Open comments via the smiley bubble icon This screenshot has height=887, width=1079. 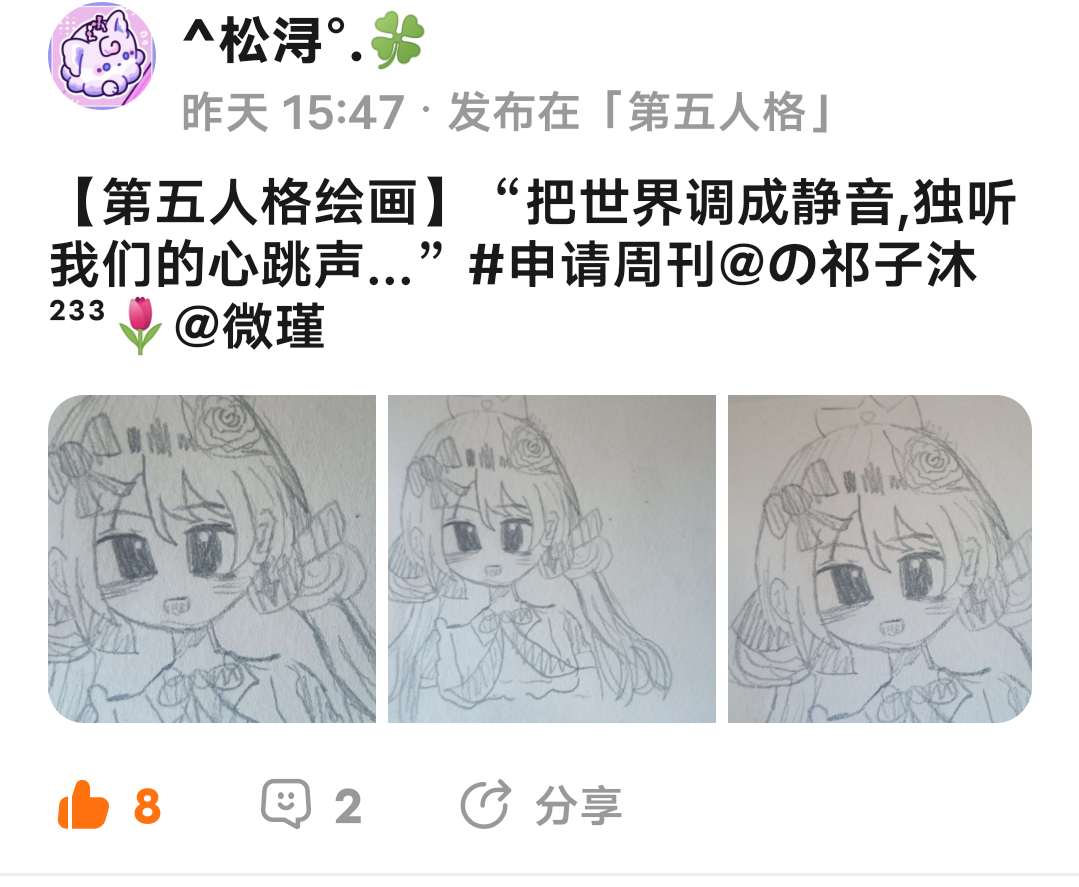coord(286,803)
